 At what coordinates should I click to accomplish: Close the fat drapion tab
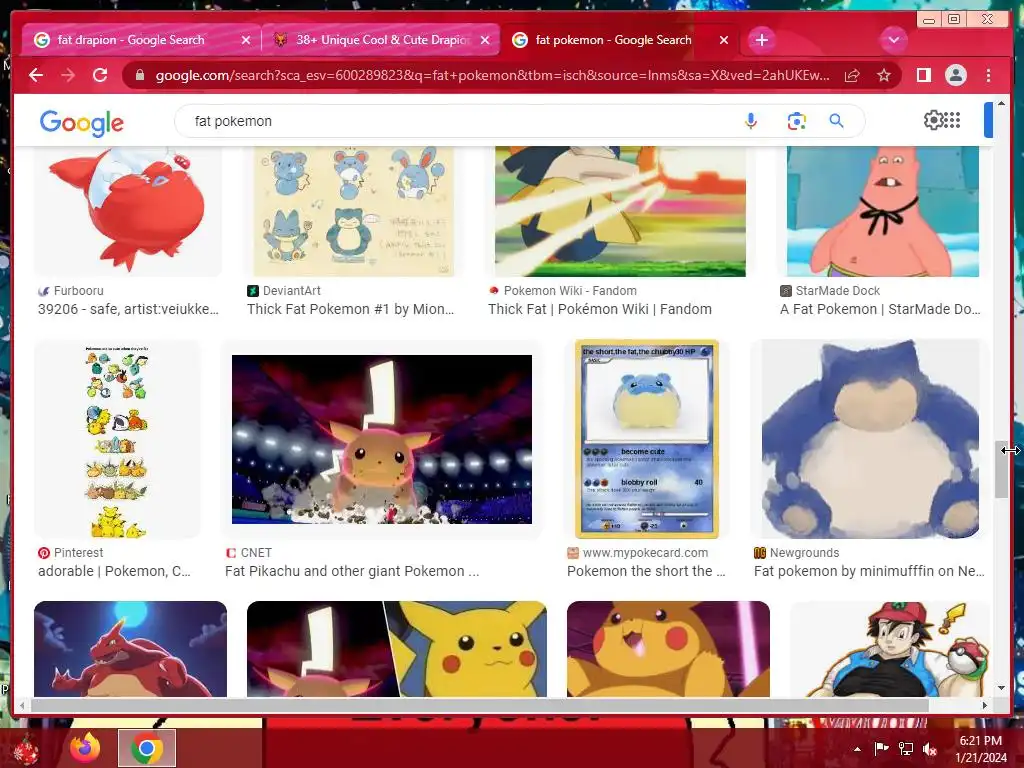(x=246, y=40)
